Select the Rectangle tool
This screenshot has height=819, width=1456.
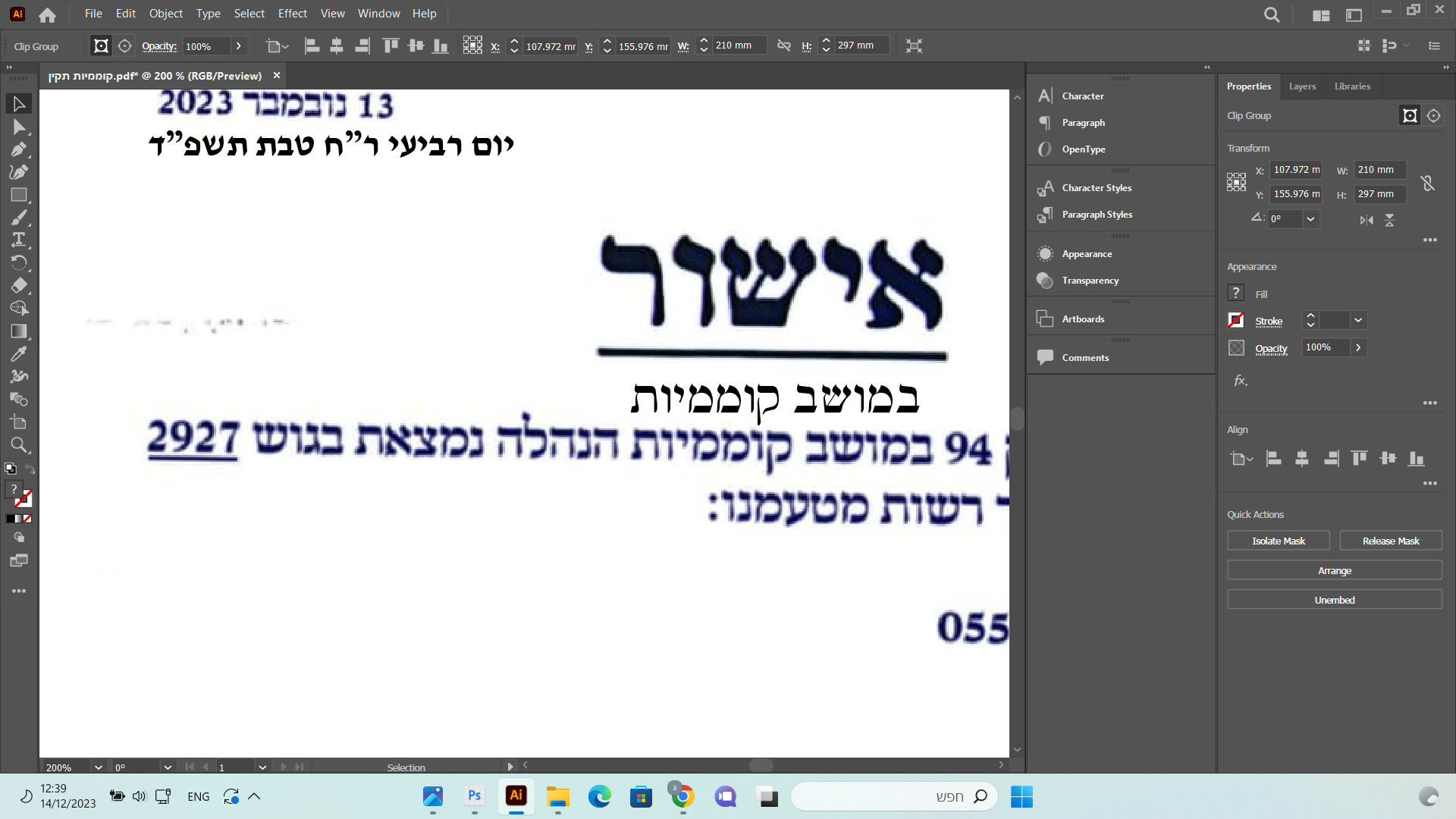tap(19, 195)
